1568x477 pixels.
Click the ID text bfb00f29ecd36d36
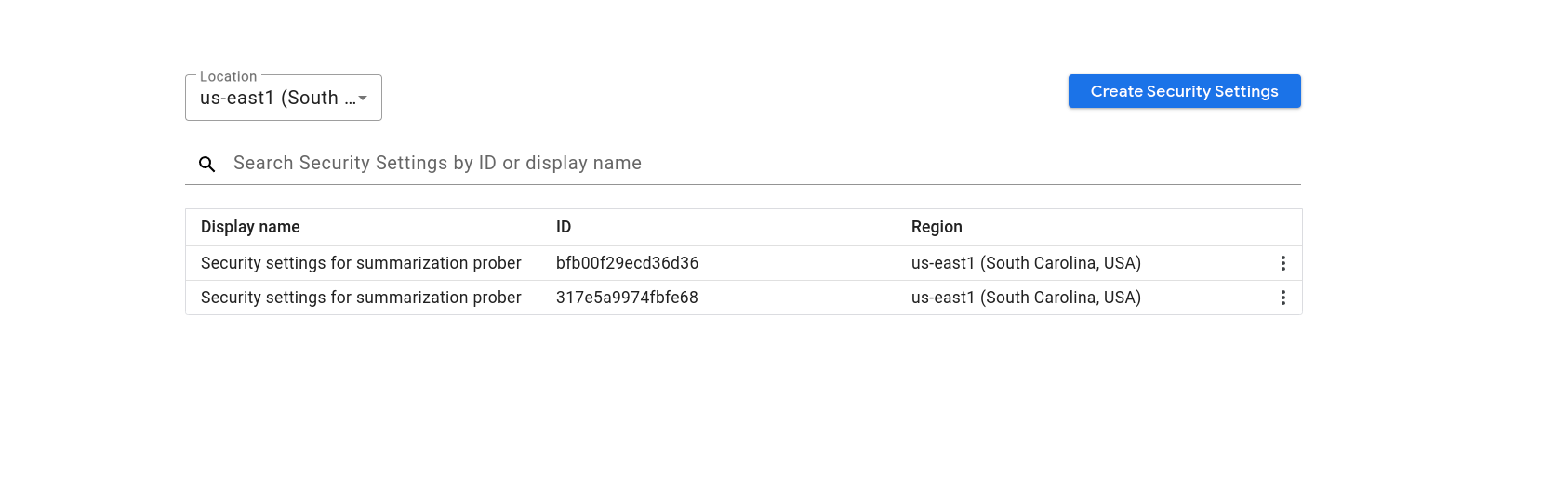click(627, 263)
